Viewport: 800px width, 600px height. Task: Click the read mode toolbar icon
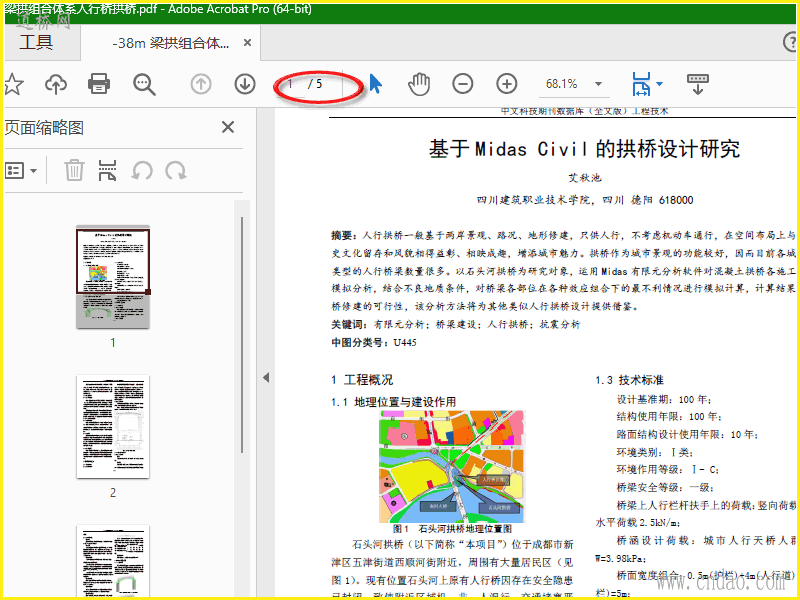(698, 84)
